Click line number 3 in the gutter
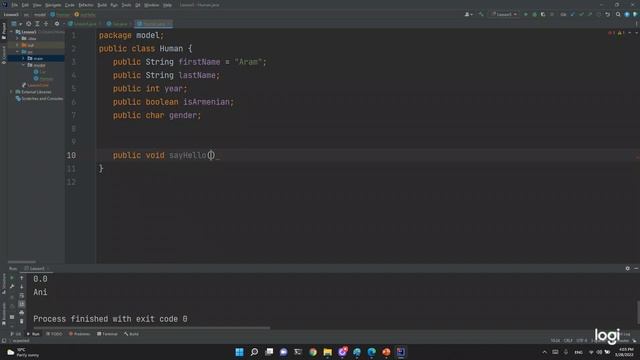 [74, 62]
